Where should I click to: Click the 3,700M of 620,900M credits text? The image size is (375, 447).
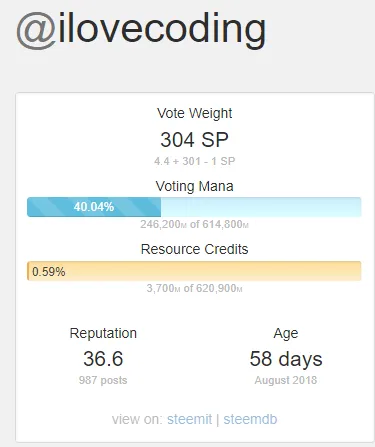pyautogui.click(x=194, y=288)
